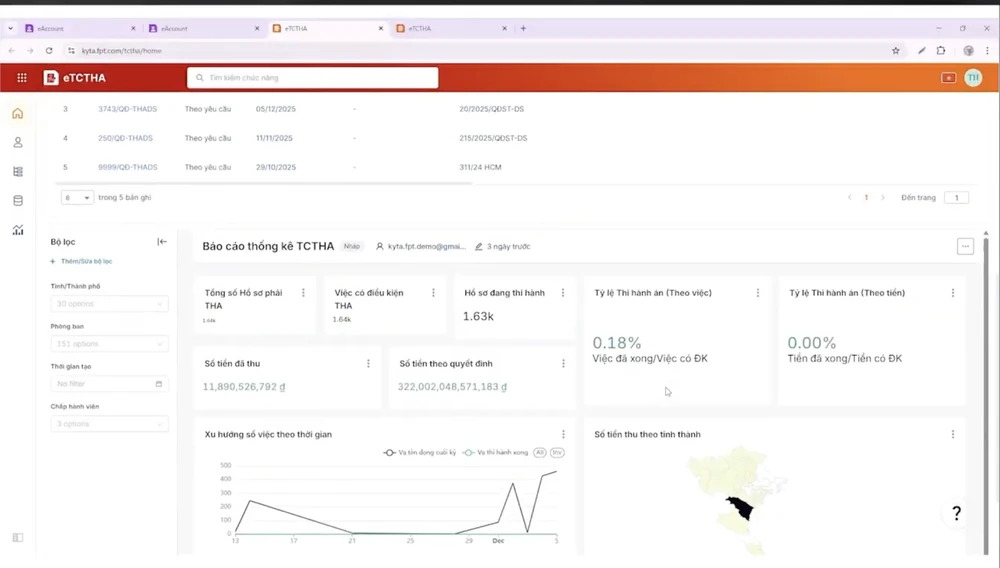Expand the Phòng ban dropdown

click(109, 344)
